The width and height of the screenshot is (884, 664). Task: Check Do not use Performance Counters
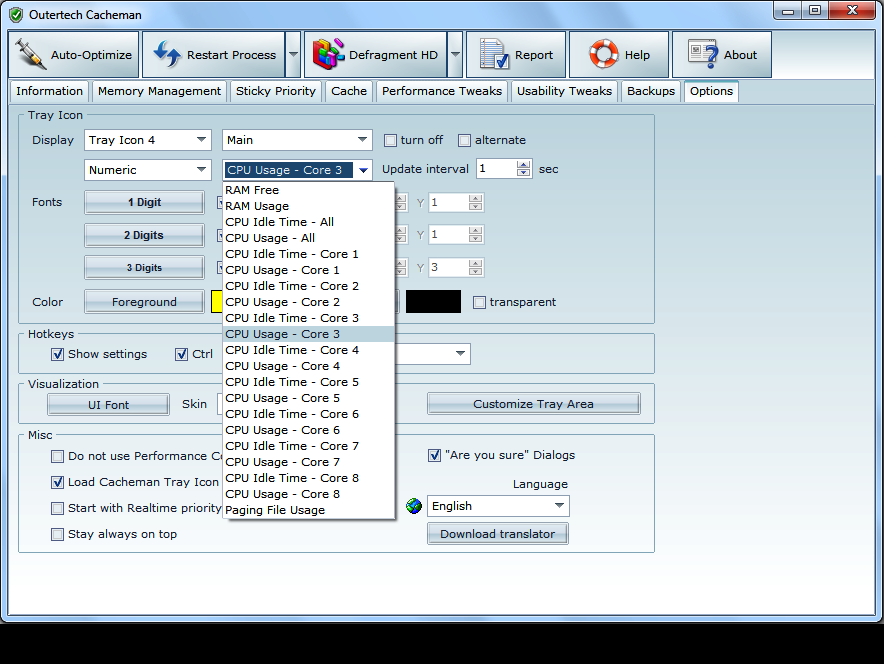coord(58,457)
